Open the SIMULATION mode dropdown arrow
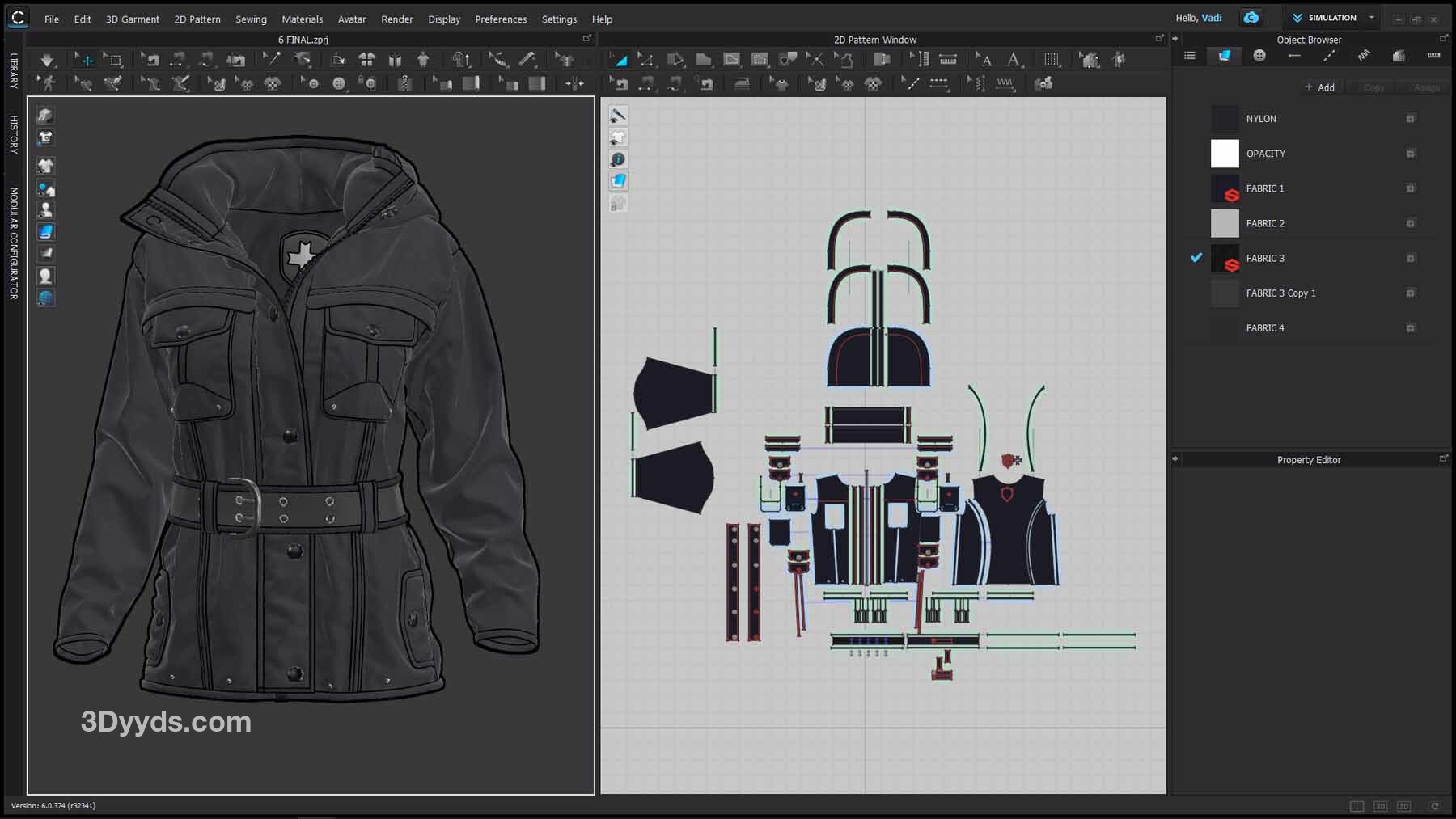This screenshot has height=819, width=1456. coord(1371,18)
